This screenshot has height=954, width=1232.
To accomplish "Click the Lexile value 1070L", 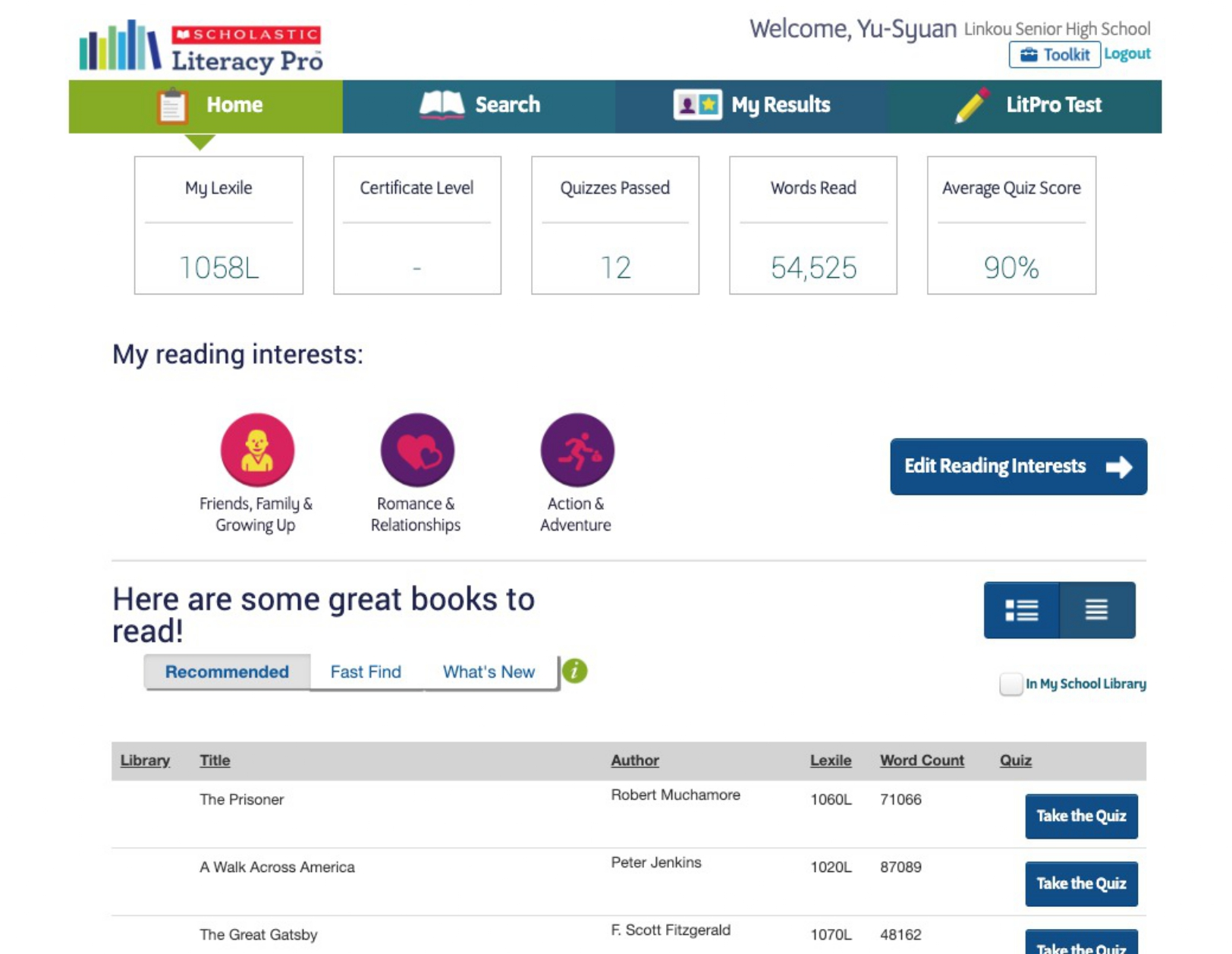I will point(831,934).
